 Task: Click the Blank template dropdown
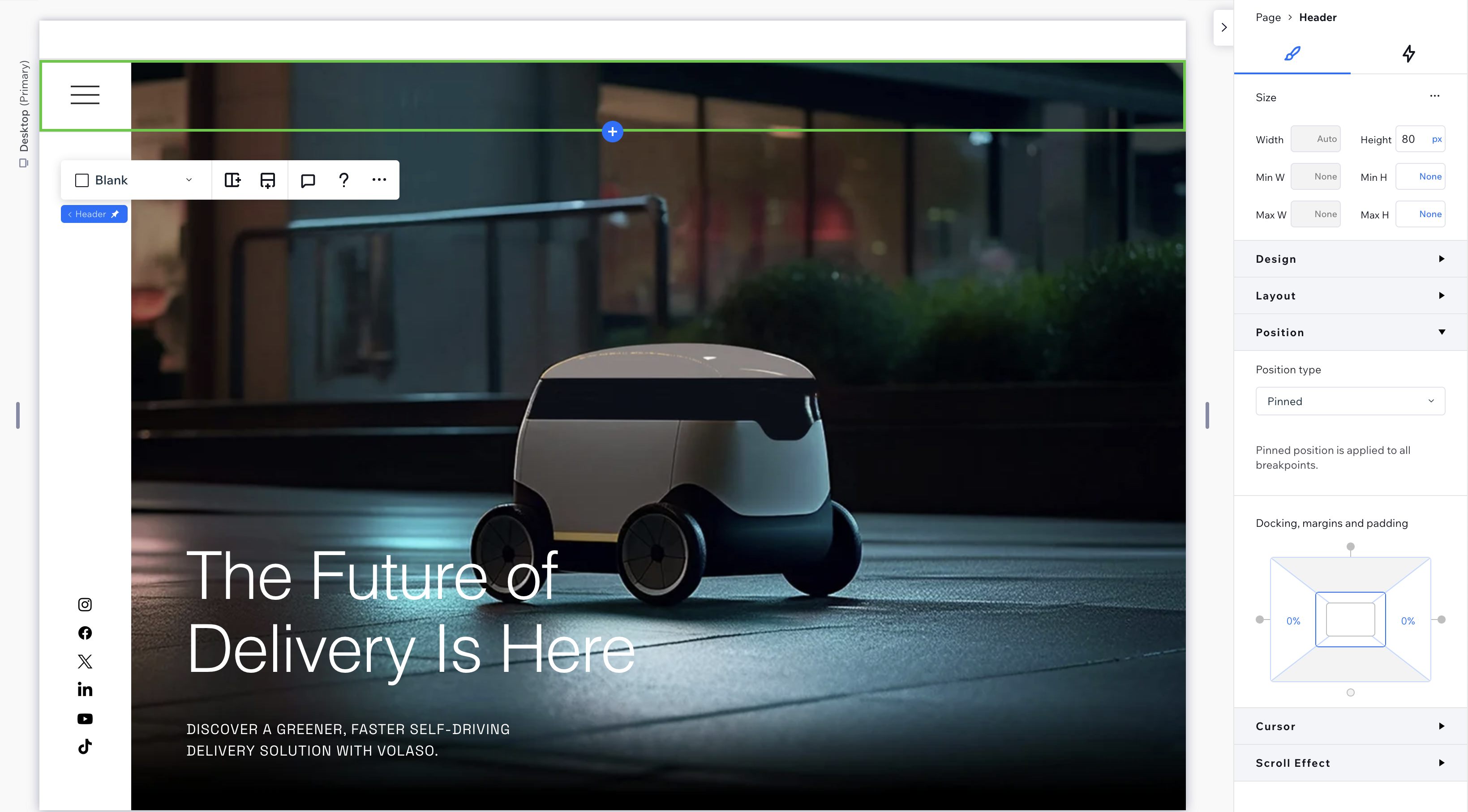pyautogui.click(x=135, y=180)
